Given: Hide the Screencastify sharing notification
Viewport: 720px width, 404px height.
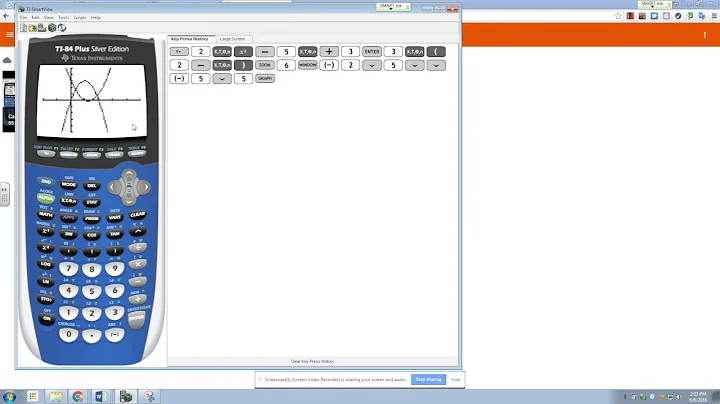Looking at the screenshot, I should pyautogui.click(x=456, y=380).
